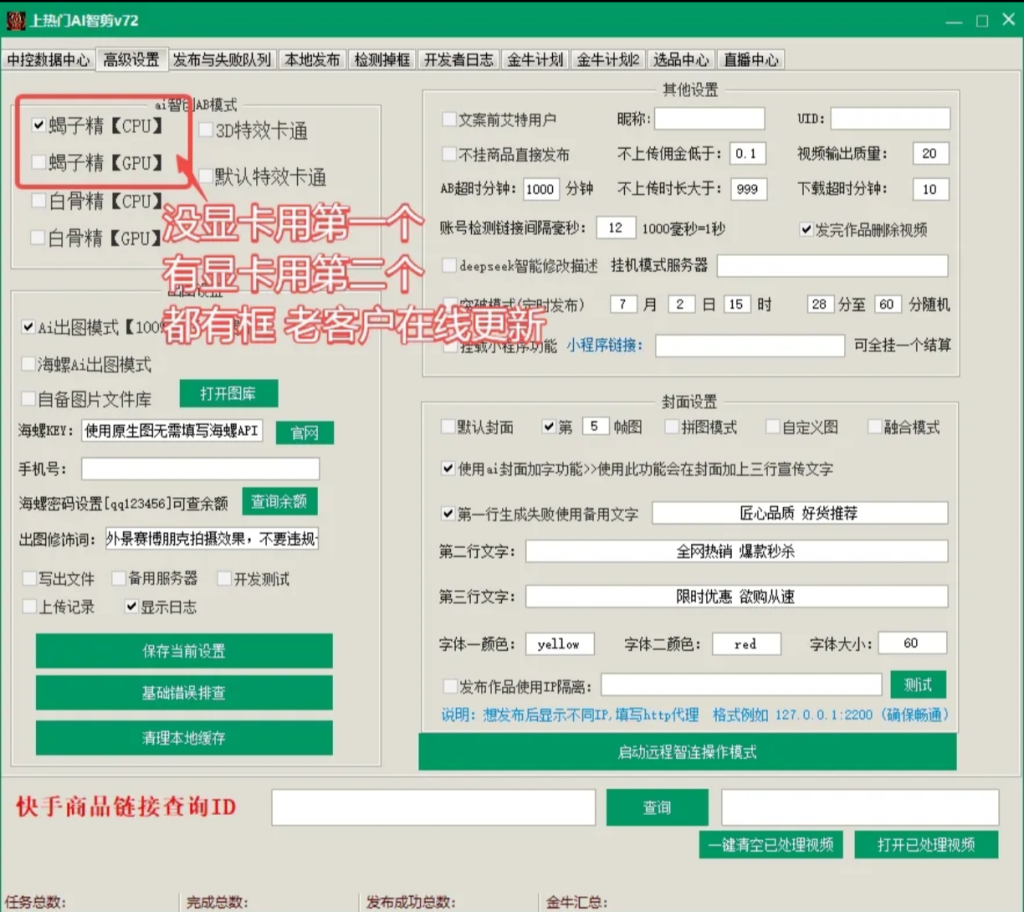Click 查询余额 button
The width and height of the screenshot is (1024, 912).
coord(280,502)
